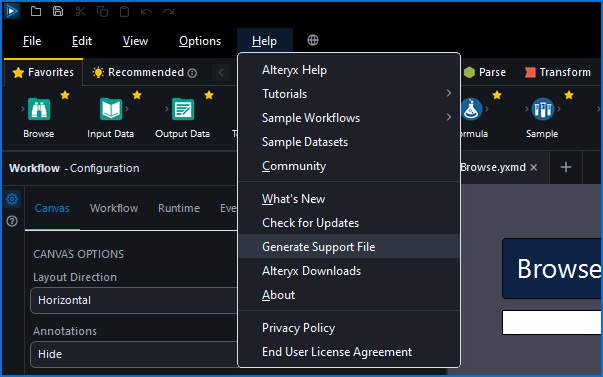Click the white text box on canvas

pos(552,322)
